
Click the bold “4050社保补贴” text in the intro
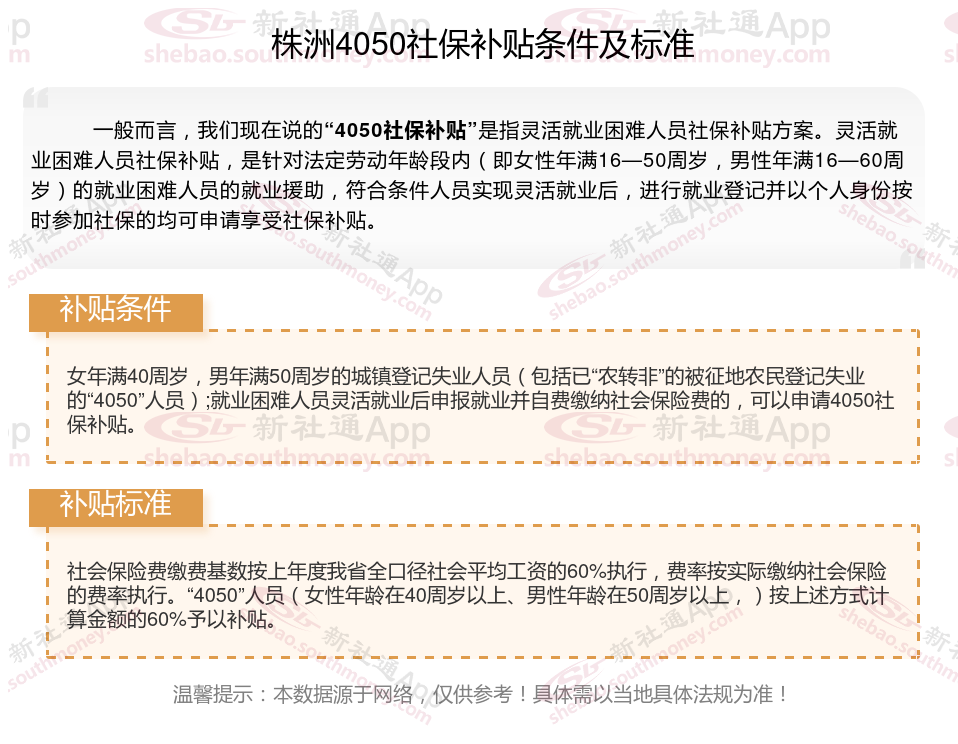coord(401,130)
